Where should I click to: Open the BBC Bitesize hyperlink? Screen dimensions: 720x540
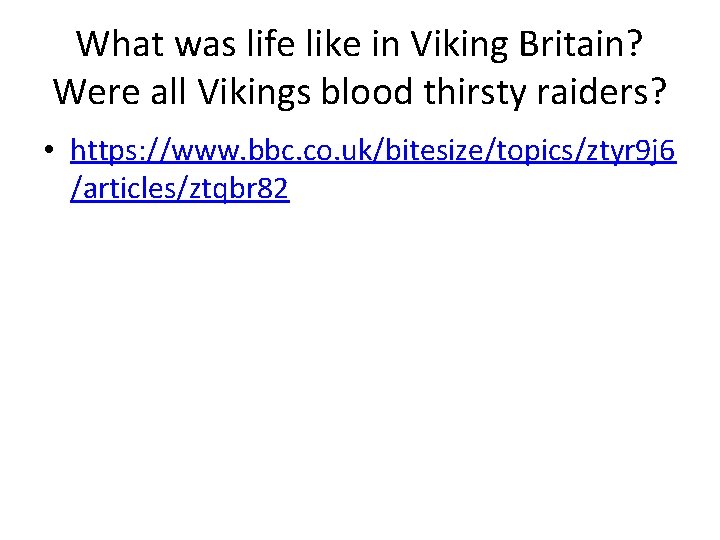pos(372,150)
